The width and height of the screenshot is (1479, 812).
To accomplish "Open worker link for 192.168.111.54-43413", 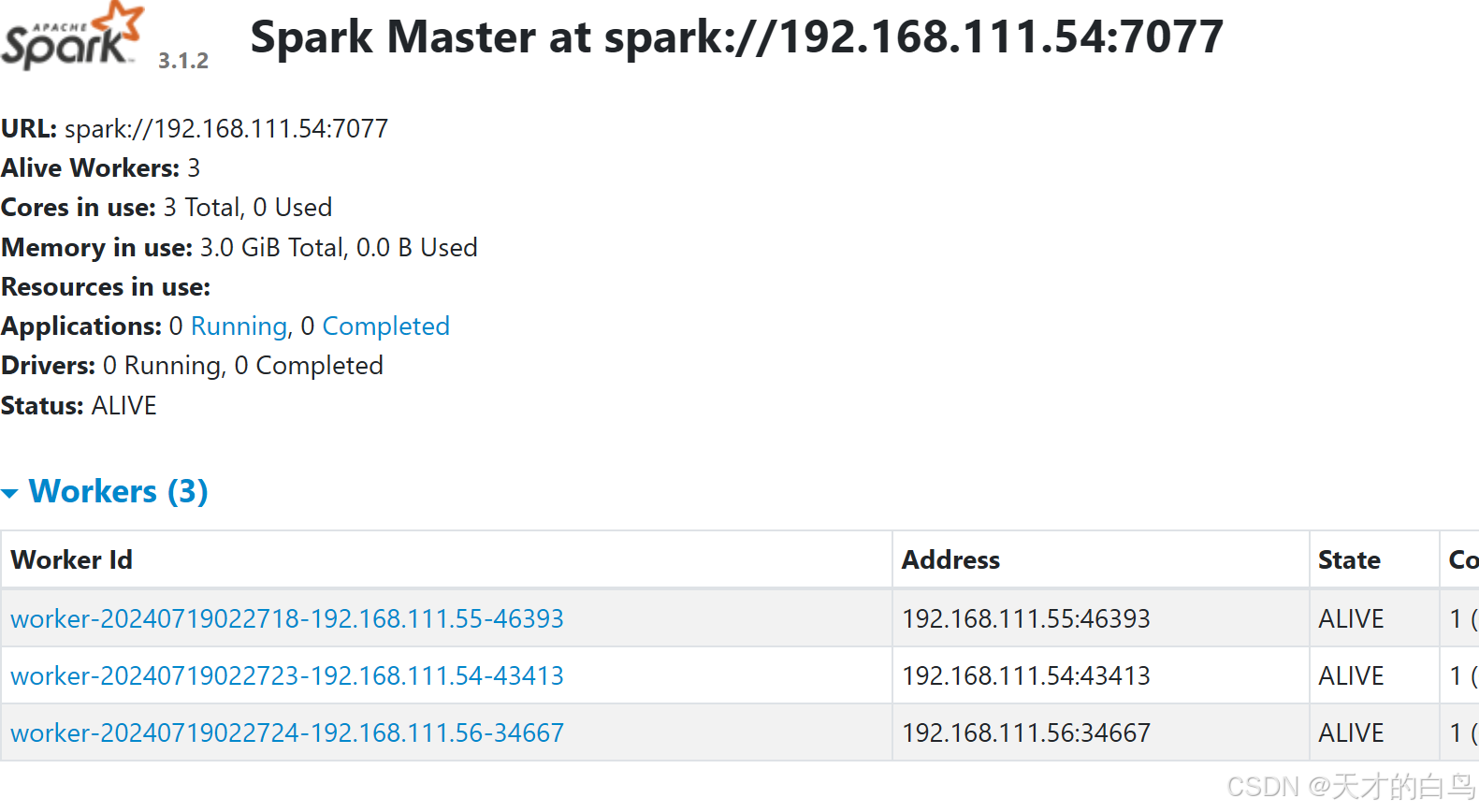I will 286,675.
